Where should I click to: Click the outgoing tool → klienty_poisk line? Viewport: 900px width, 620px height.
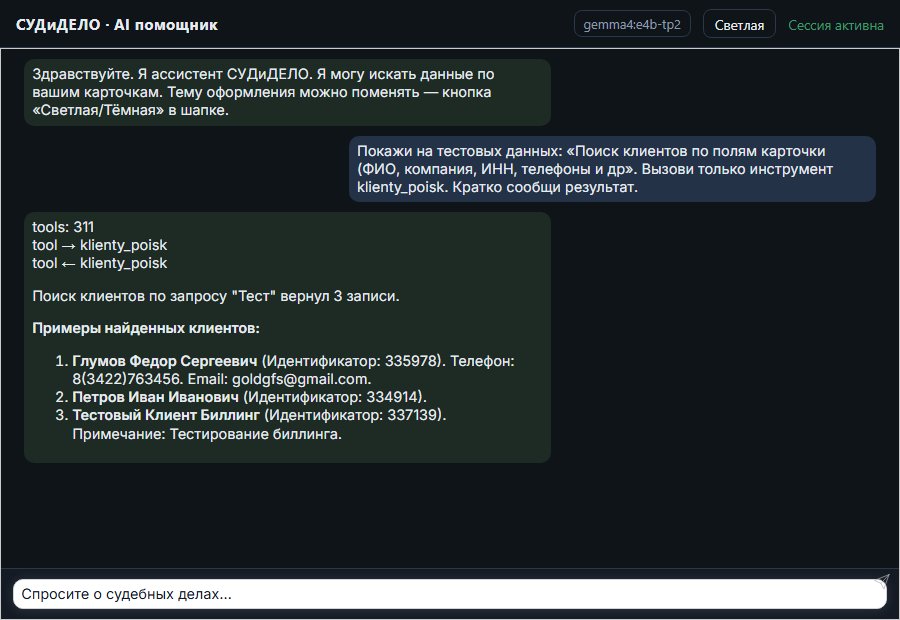tap(99, 245)
